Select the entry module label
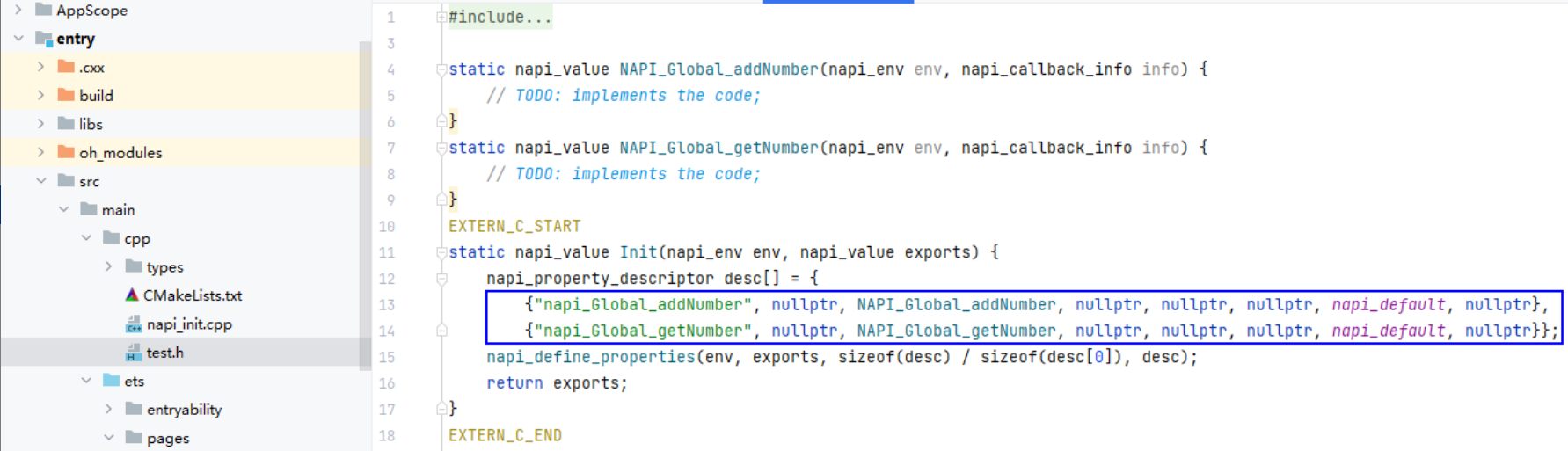Screen dimensions: 1568x451 [x=76, y=39]
